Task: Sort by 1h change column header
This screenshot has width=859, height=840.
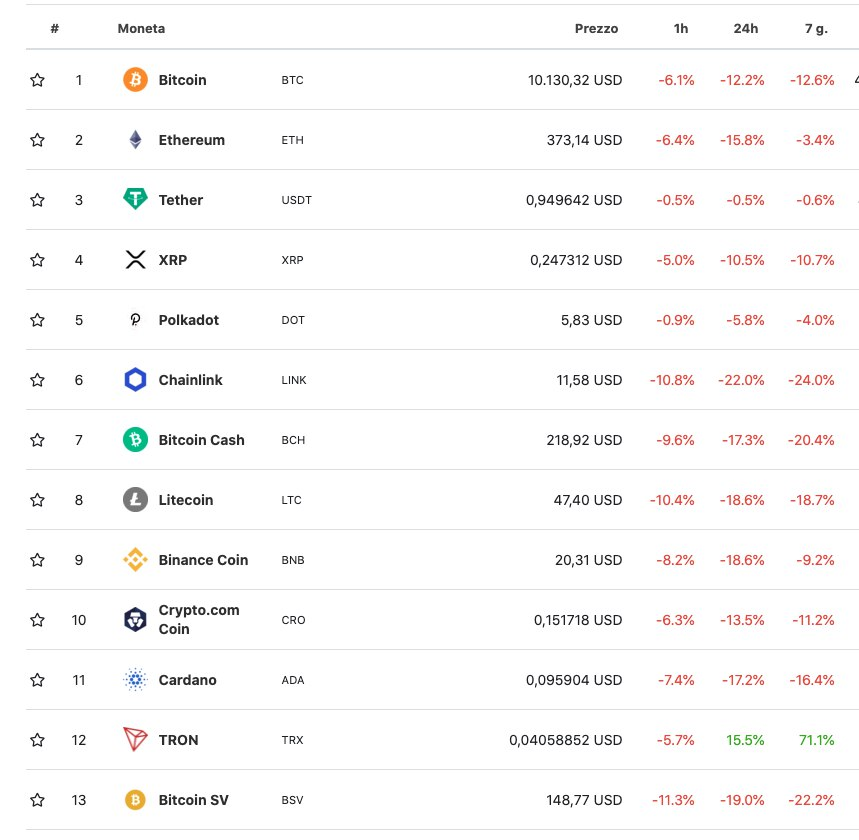Action: pos(681,29)
